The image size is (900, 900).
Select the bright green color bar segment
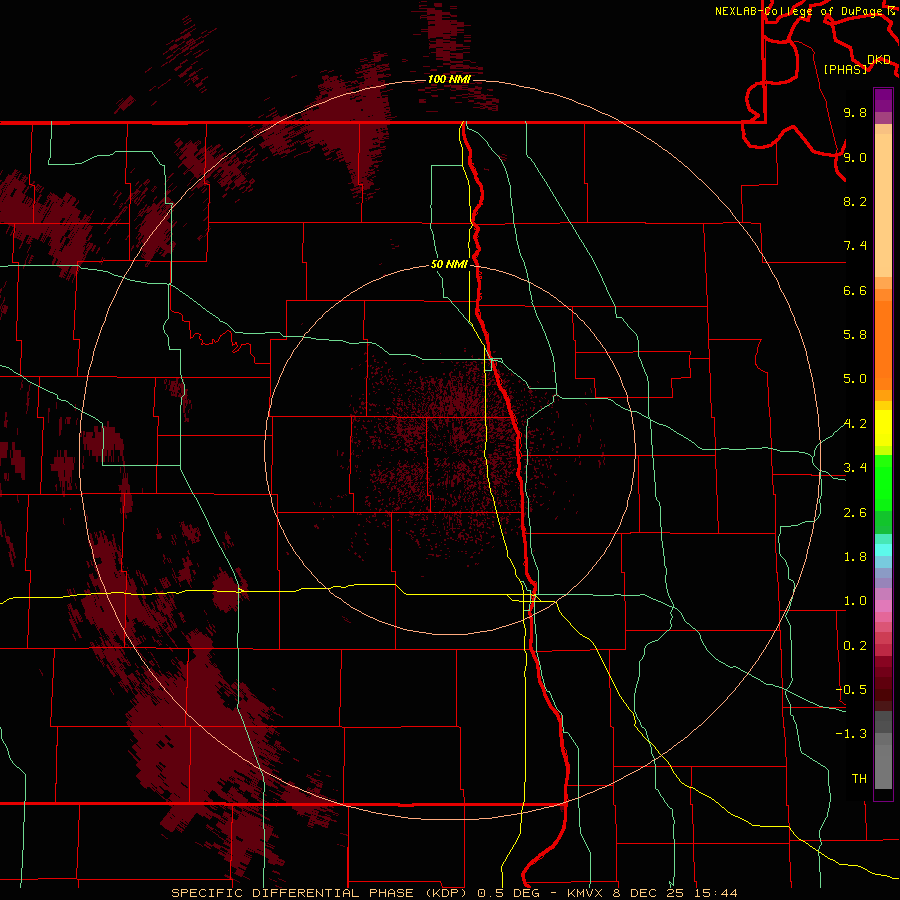pyautogui.click(x=883, y=483)
